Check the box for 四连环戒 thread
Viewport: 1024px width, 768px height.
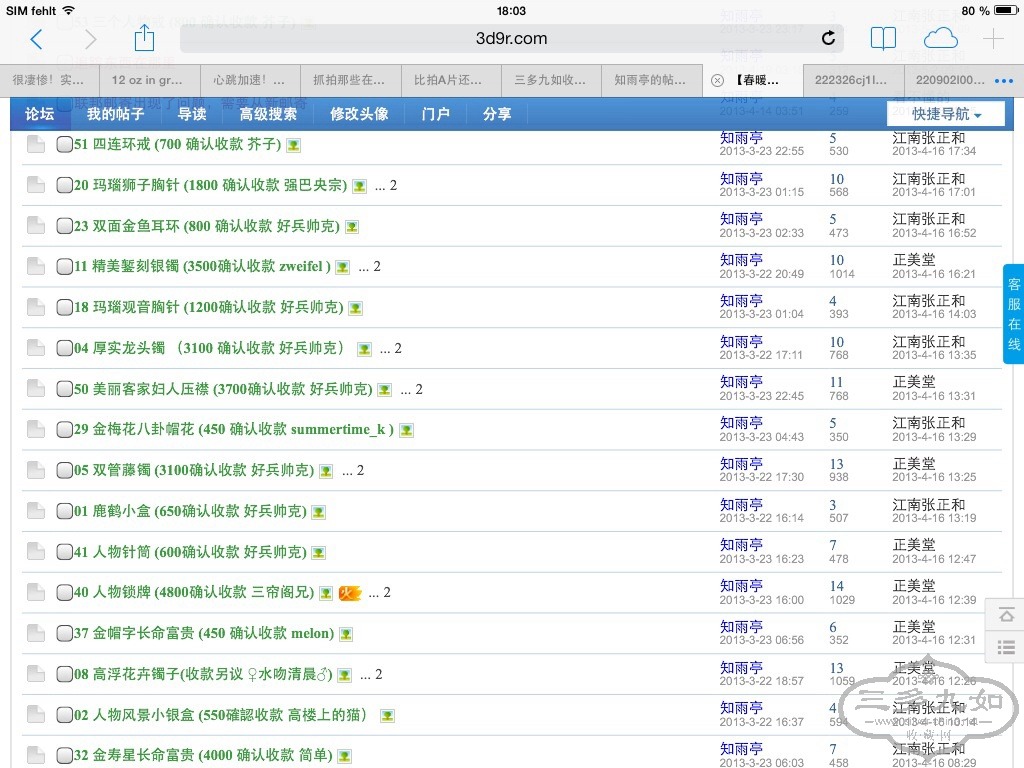pos(64,144)
